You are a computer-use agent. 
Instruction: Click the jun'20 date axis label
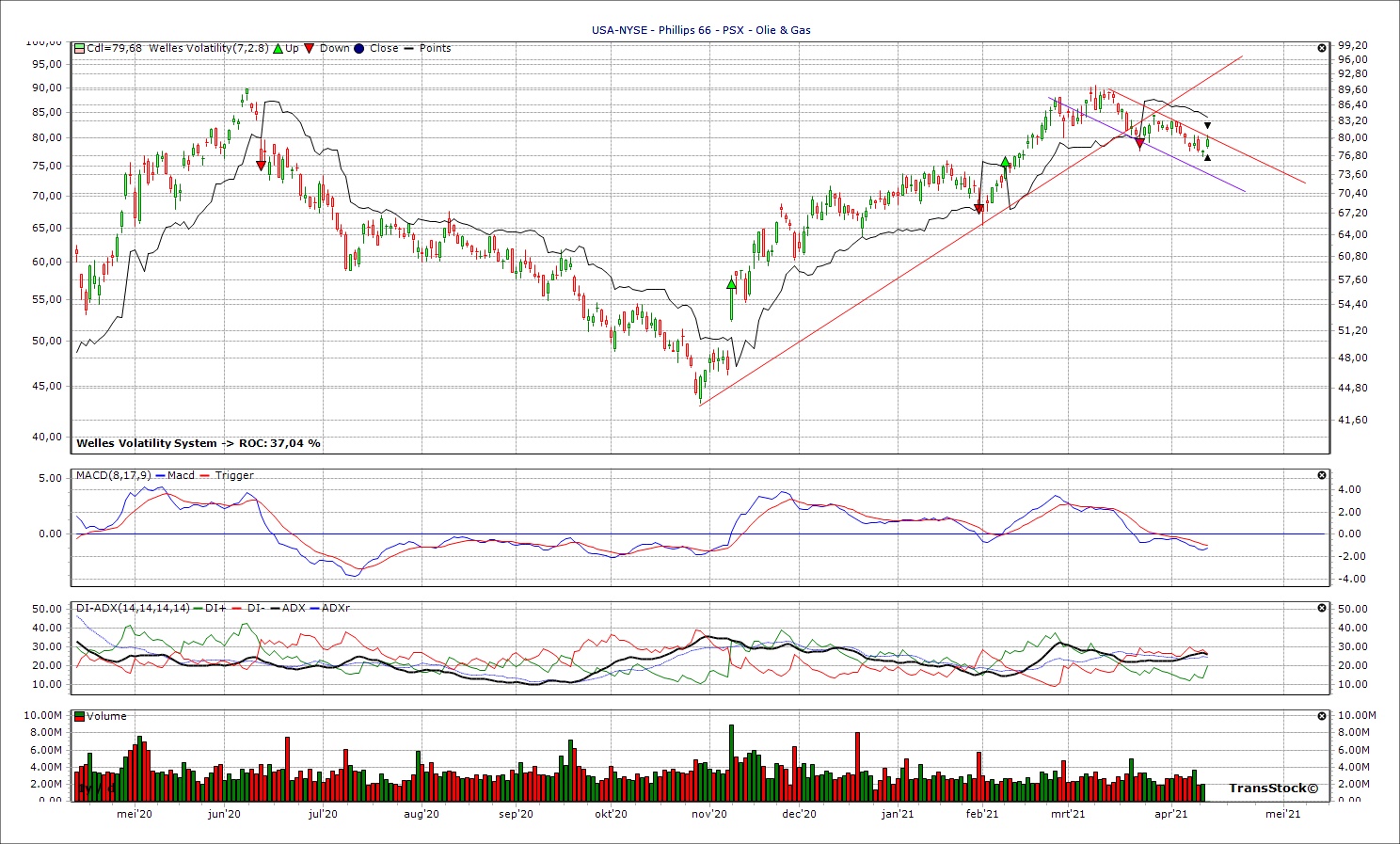tap(224, 814)
